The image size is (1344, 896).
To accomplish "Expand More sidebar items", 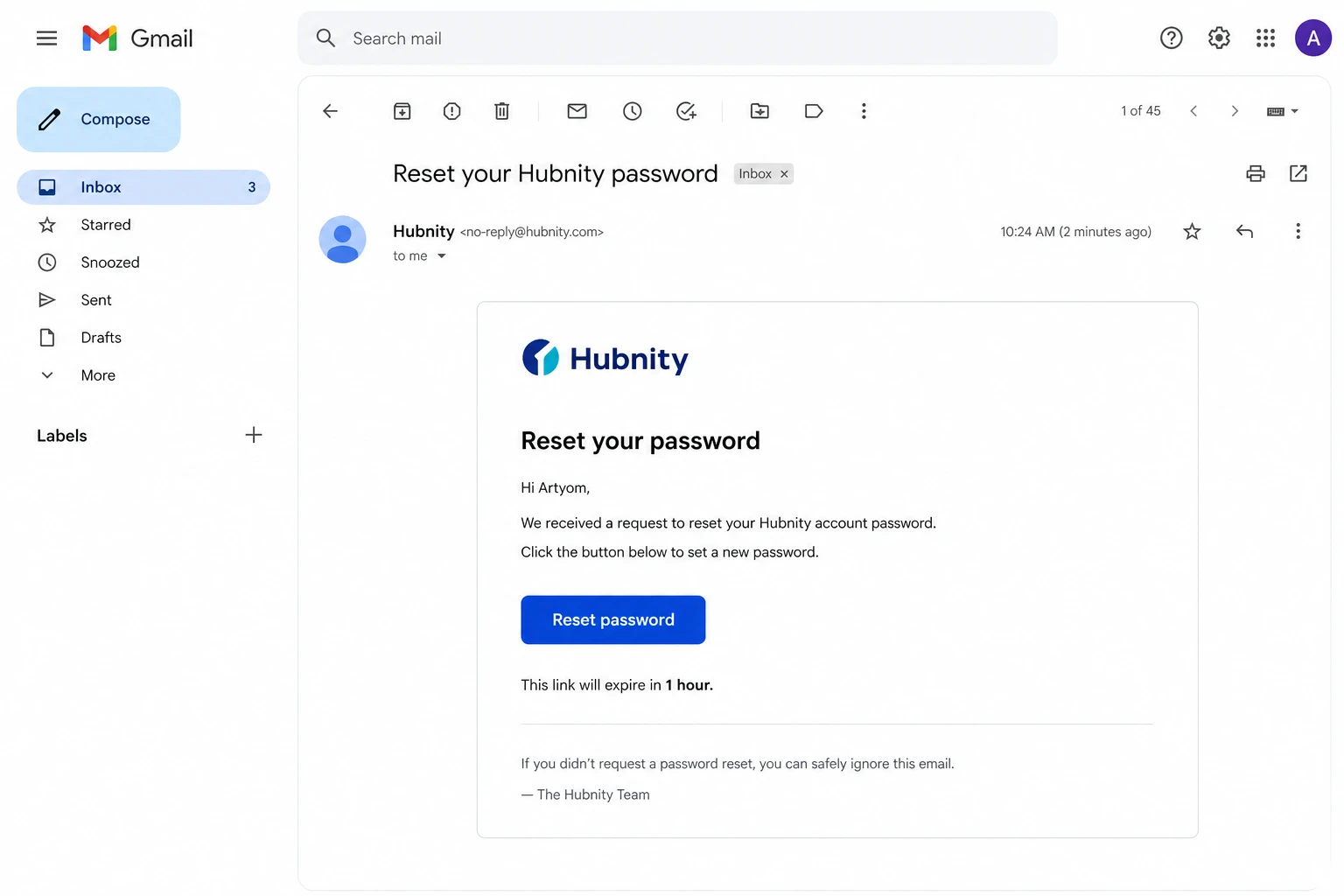I will (x=98, y=375).
